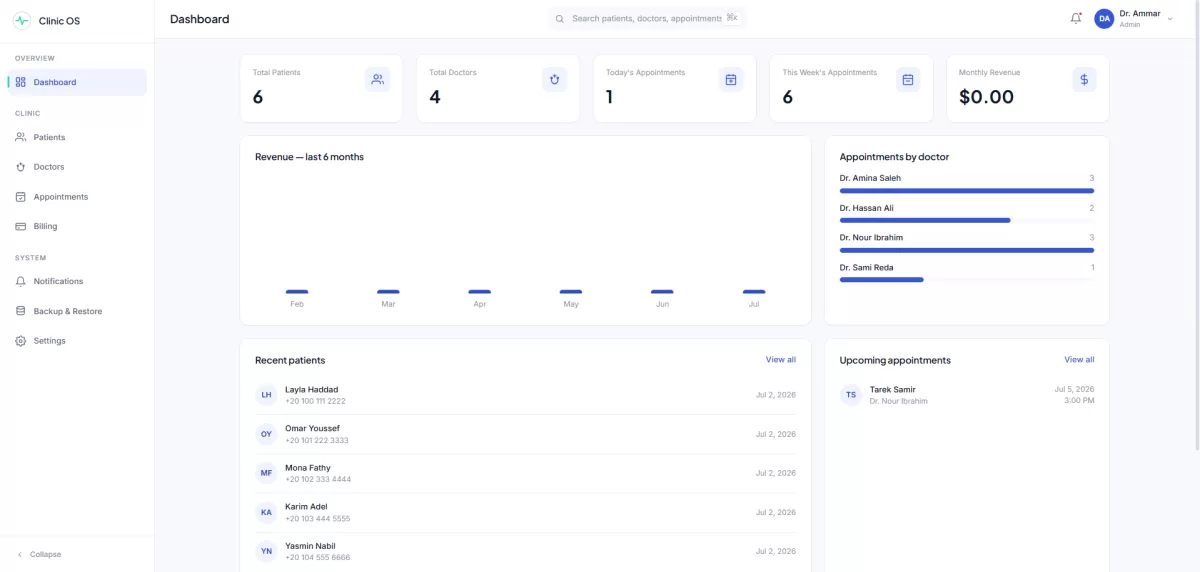Click the Dr. Sami Reda label

coord(867,268)
